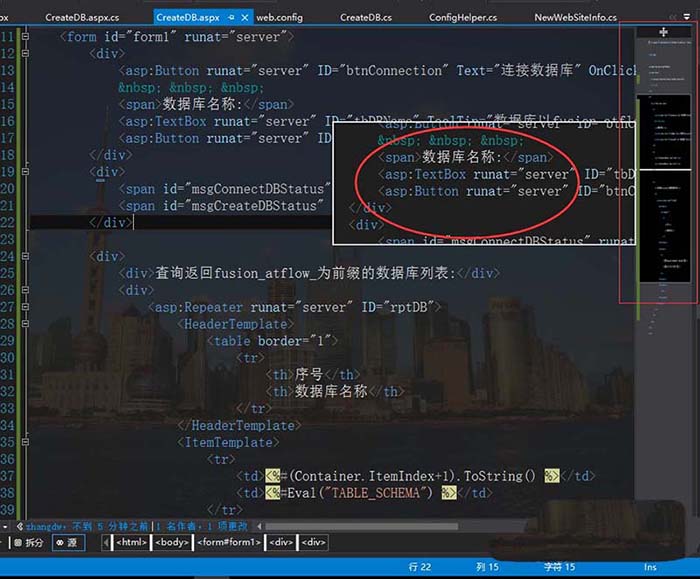Click the nbsp entities on line 14
Viewport: 700px width, 579px height.
(191, 87)
